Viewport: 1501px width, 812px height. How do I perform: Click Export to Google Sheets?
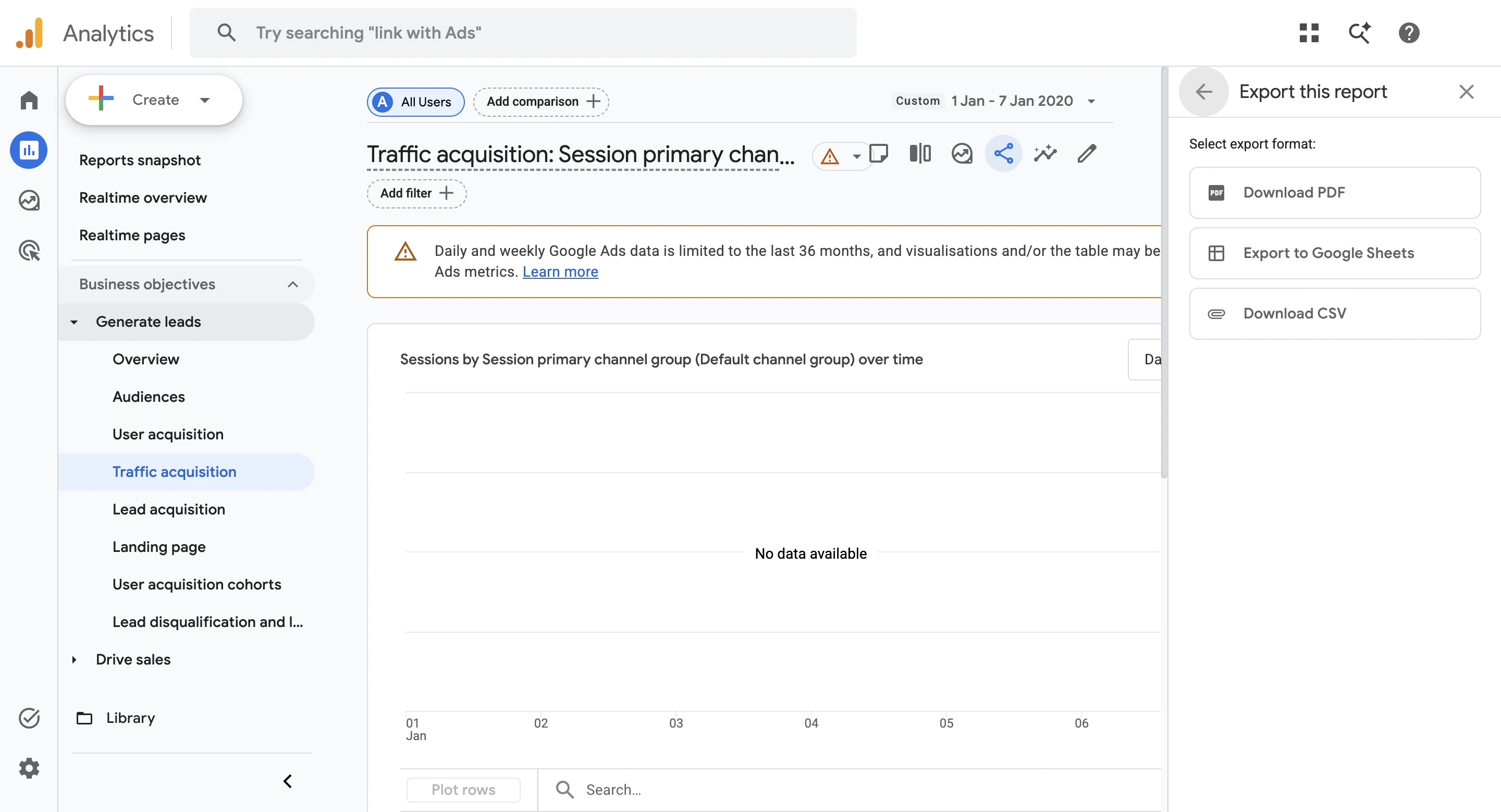pyautogui.click(x=1335, y=253)
